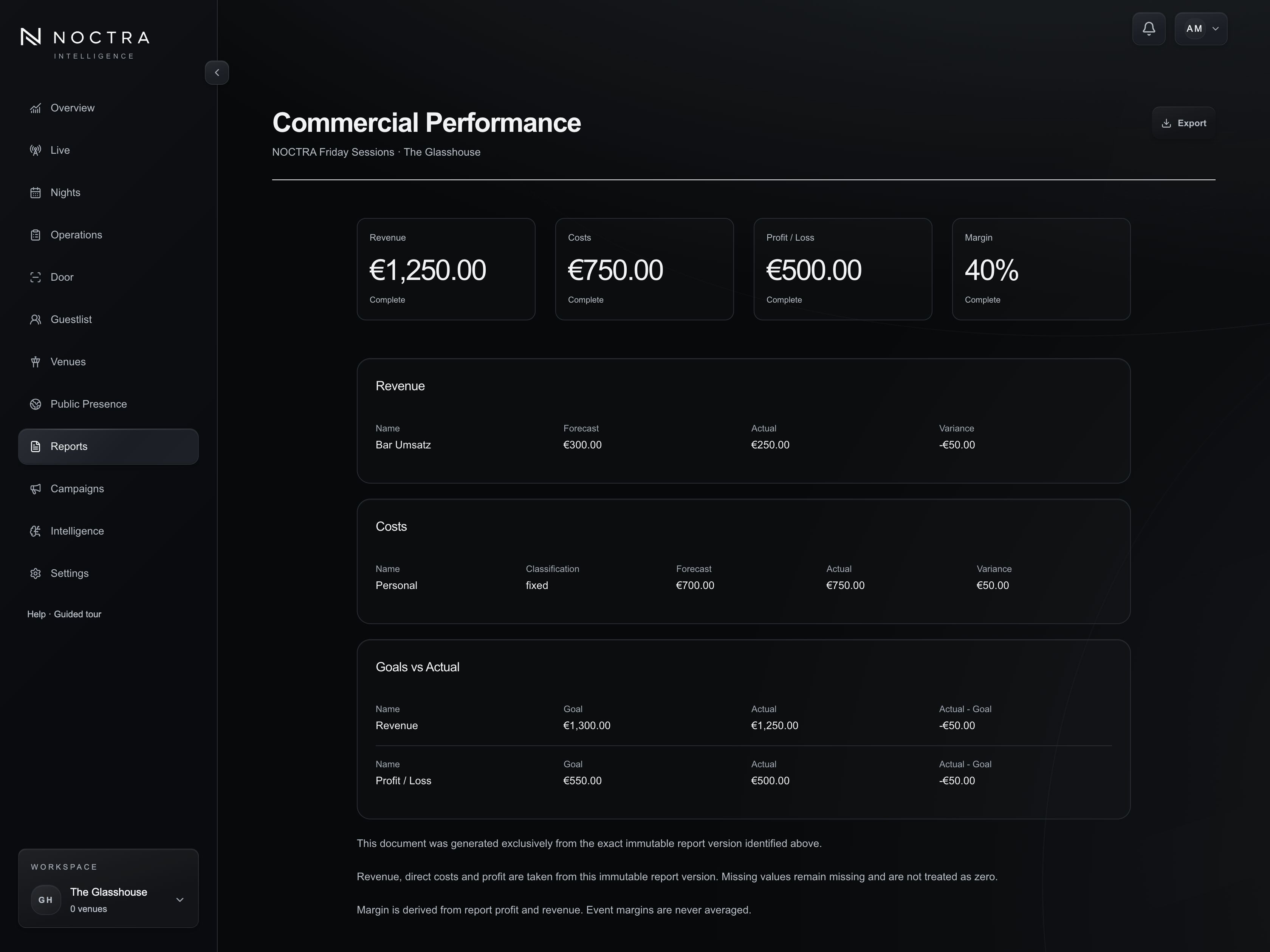Click the Overview chart icon in sidebar
The width and height of the screenshot is (1270, 952).
36,108
